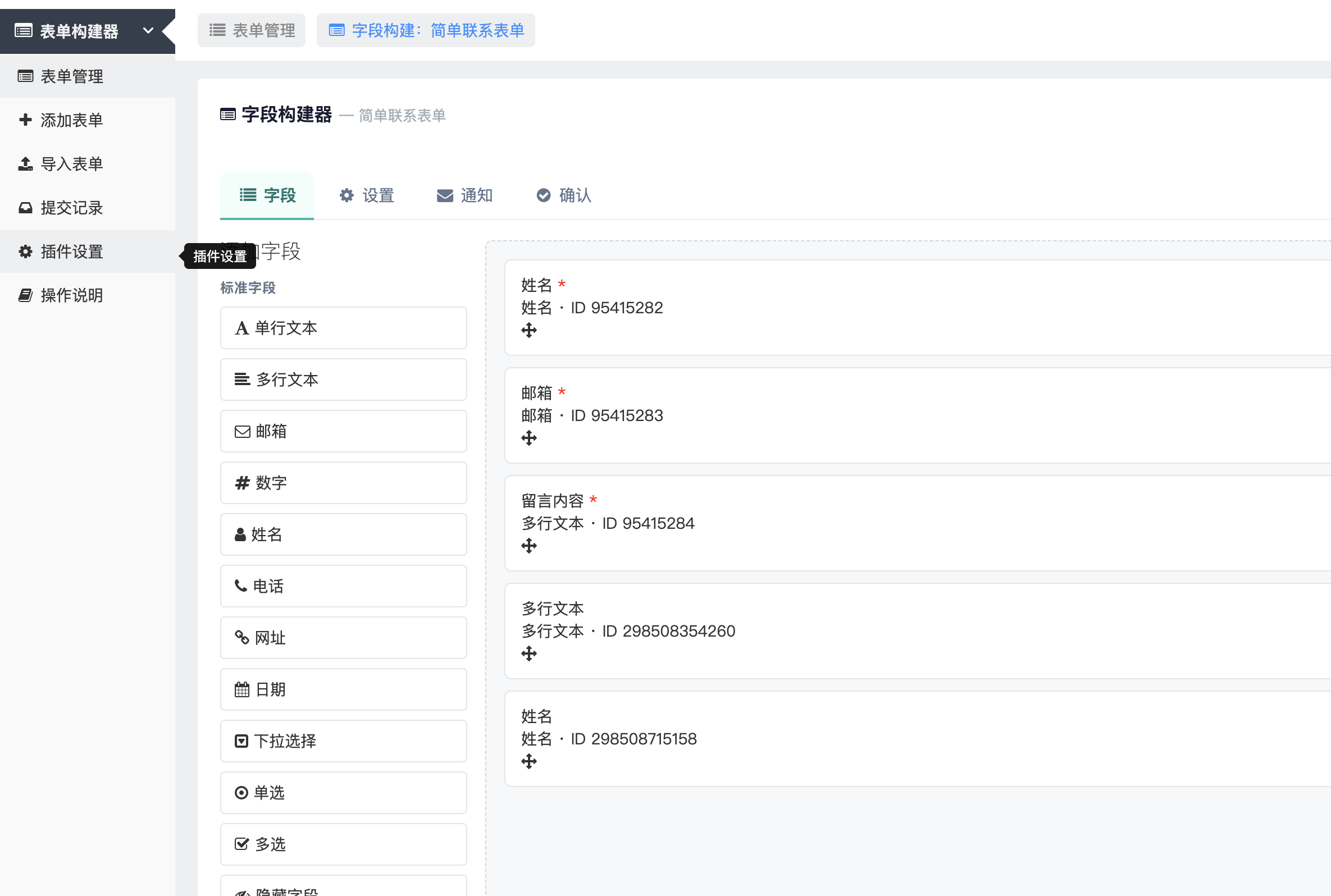Add a 下拉选择 dropdown field
The image size is (1331, 896).
[x=344, y=741]
